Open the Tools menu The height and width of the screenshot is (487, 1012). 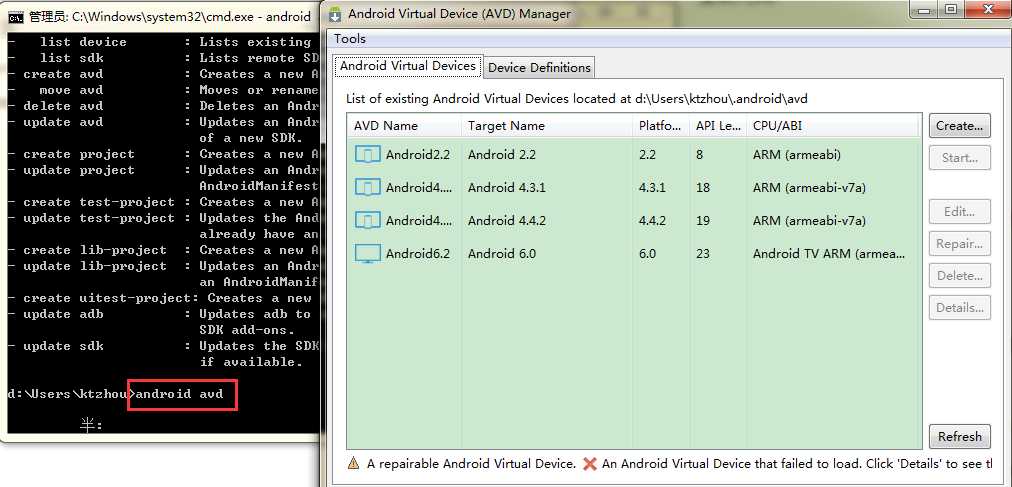(350, 39)
